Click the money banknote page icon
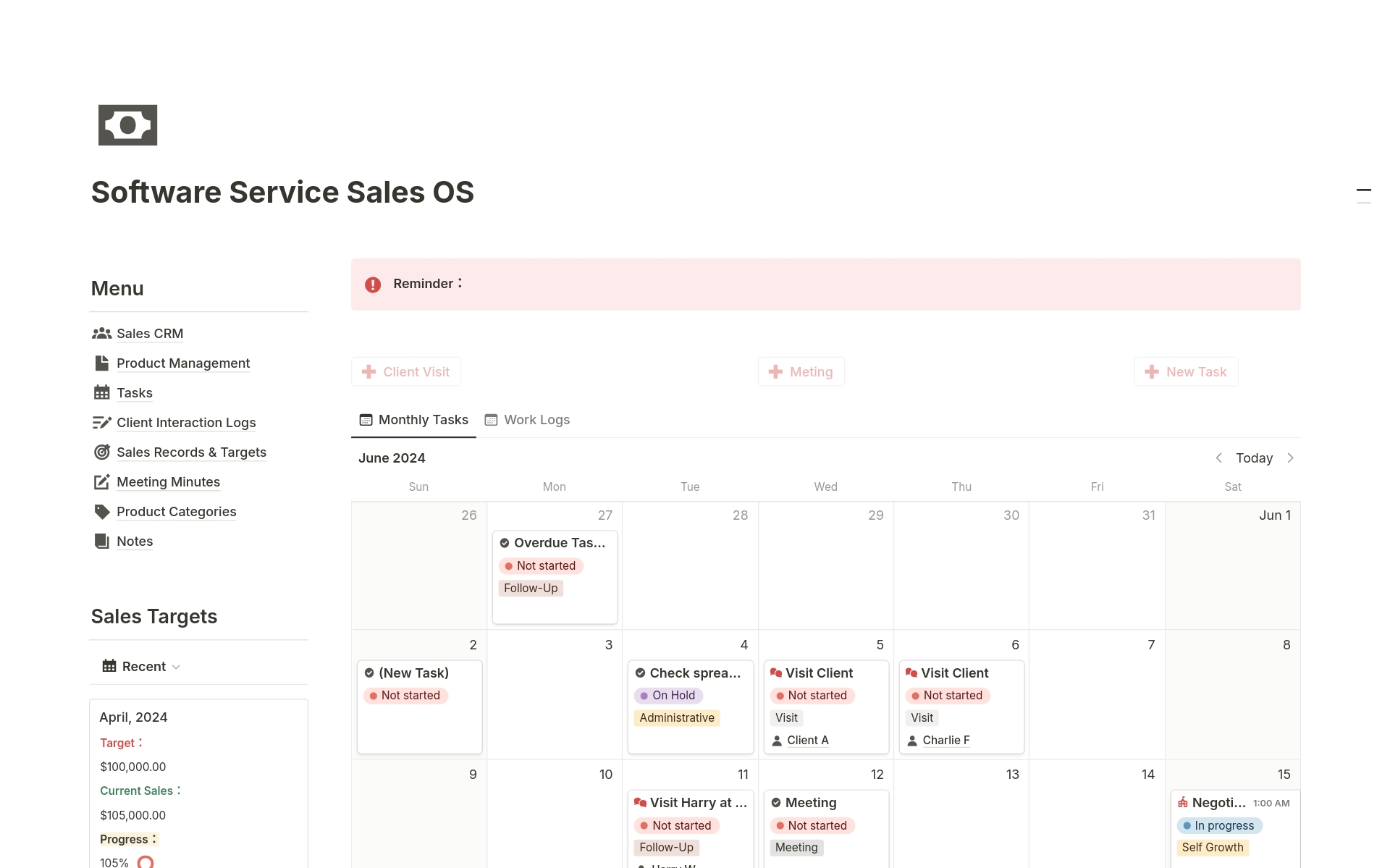Screen dimensions: 1390x868 pyautogui.click(x=127, y=125)
